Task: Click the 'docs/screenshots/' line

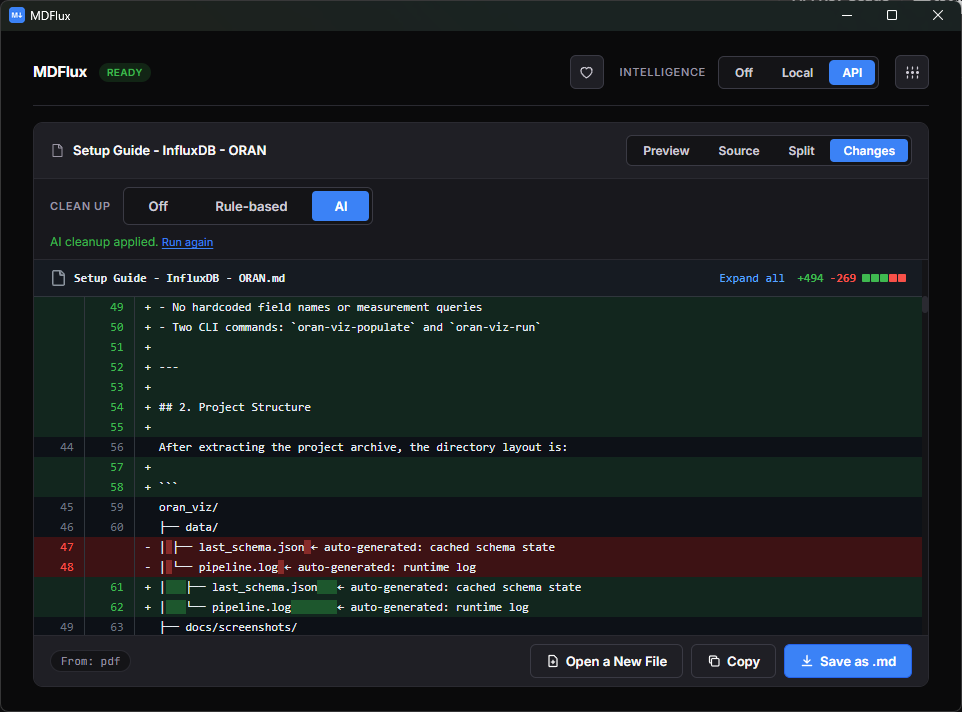Action: (478, 627)
